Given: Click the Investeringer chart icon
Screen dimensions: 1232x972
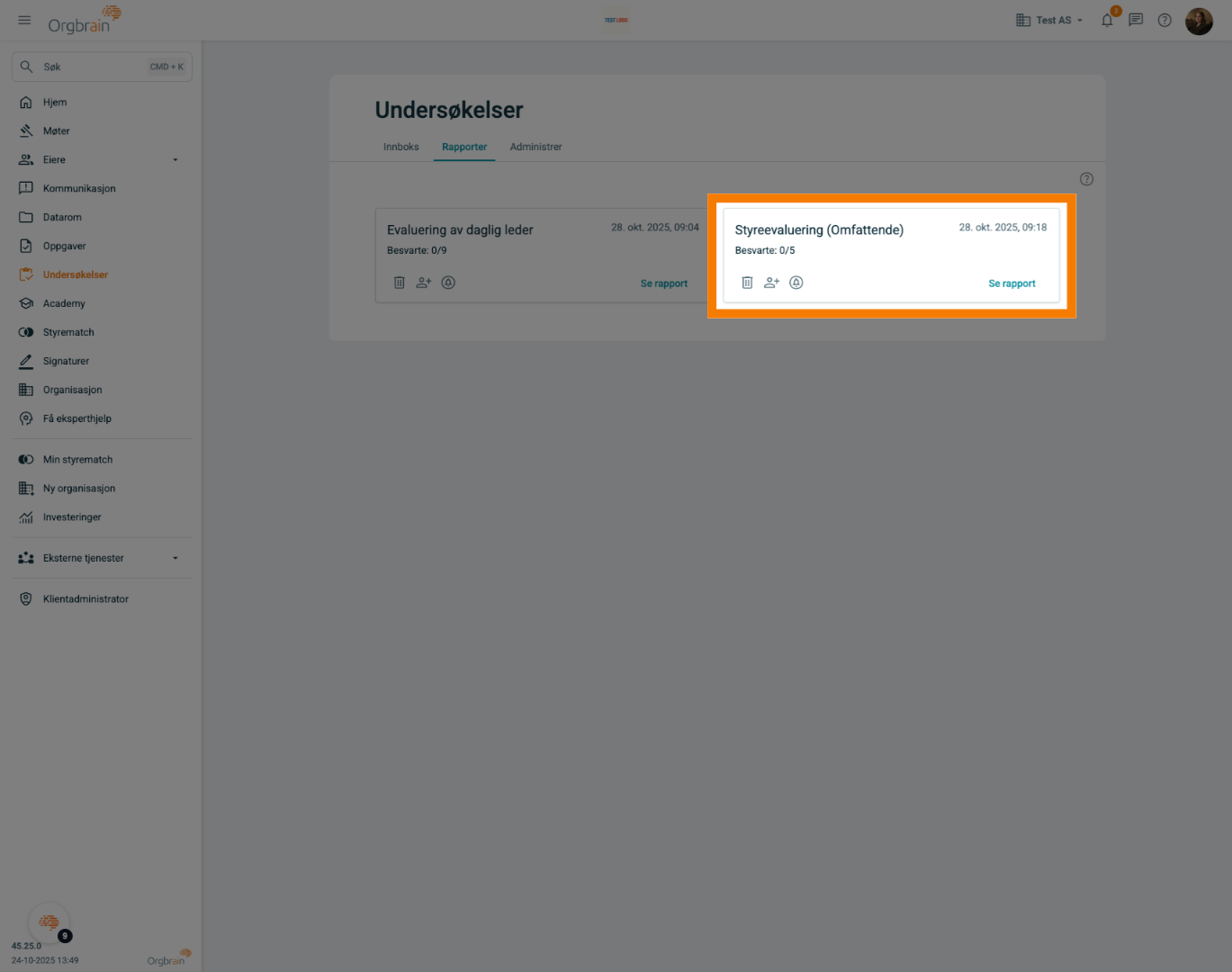Looking at the screenshot, I should [26, 517].
